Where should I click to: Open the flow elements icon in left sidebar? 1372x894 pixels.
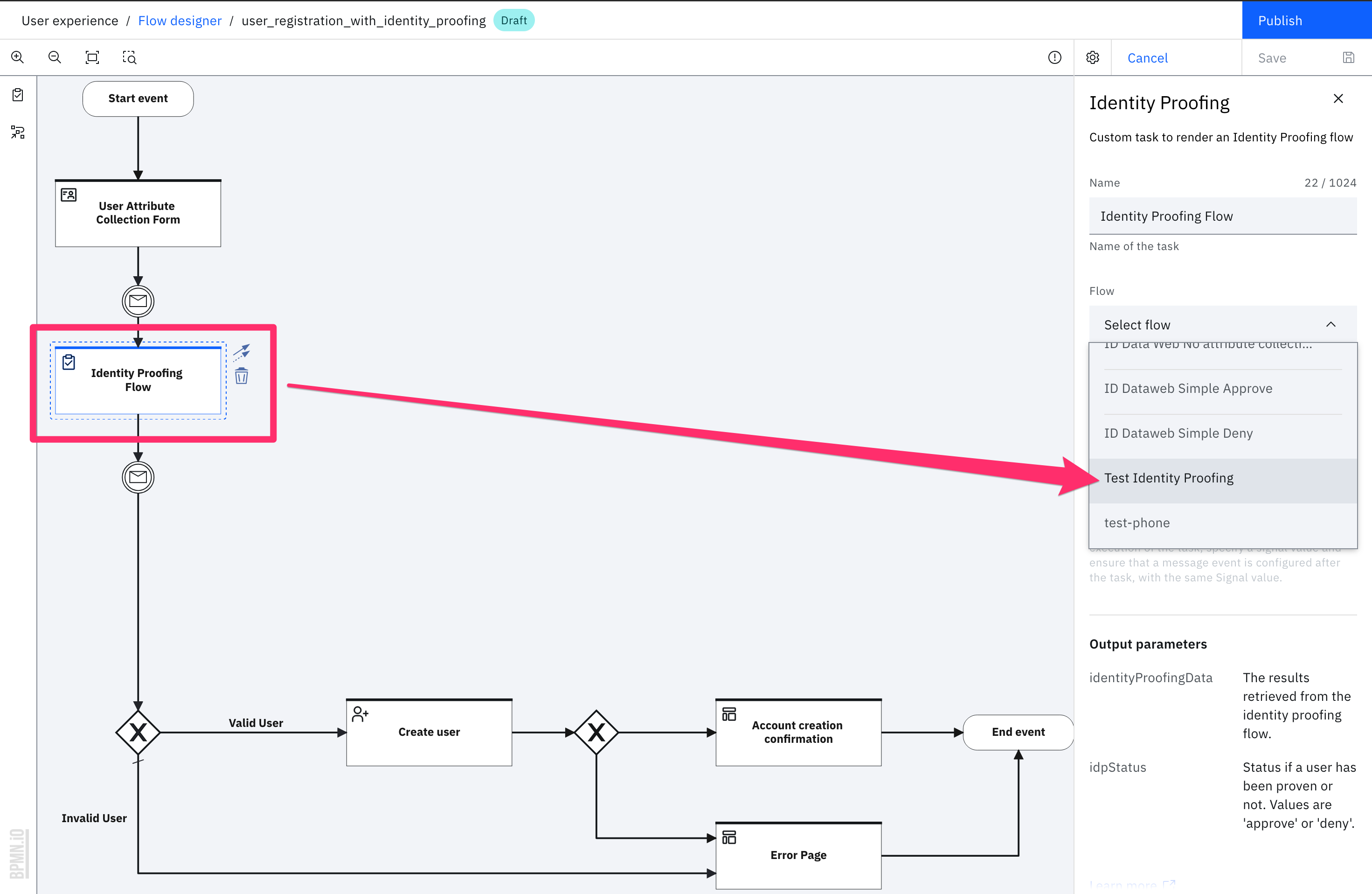[18, 132]
